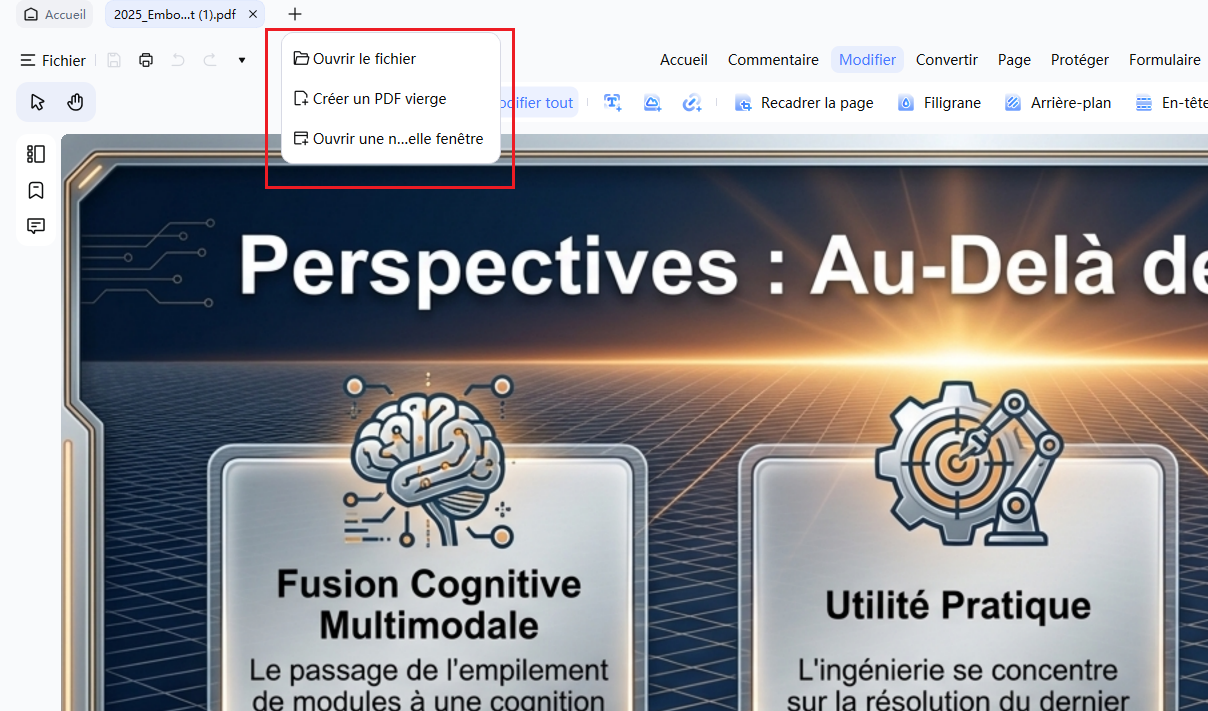Select the add text tool icon

[x=613, y=103]
